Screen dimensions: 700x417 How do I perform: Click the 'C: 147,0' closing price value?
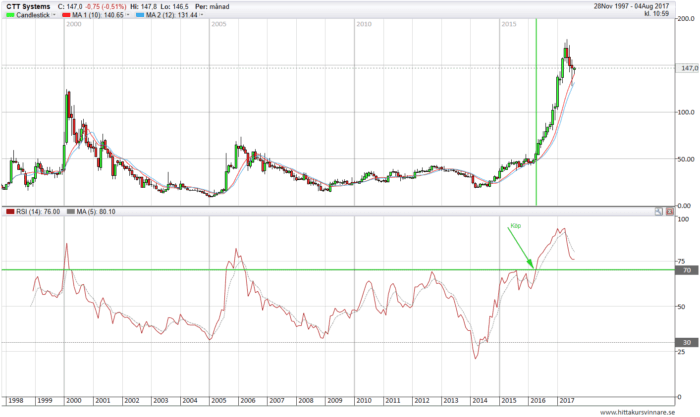(70, 7)
